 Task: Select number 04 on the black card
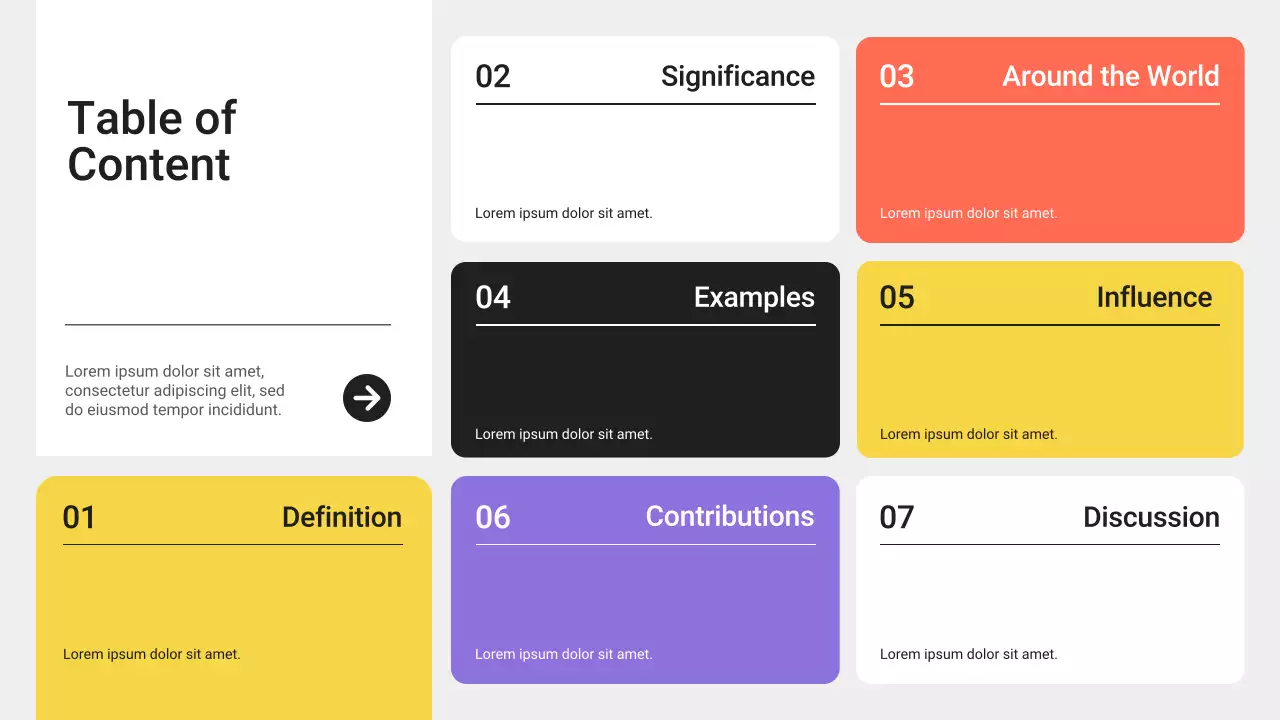[x=493, y=298]
